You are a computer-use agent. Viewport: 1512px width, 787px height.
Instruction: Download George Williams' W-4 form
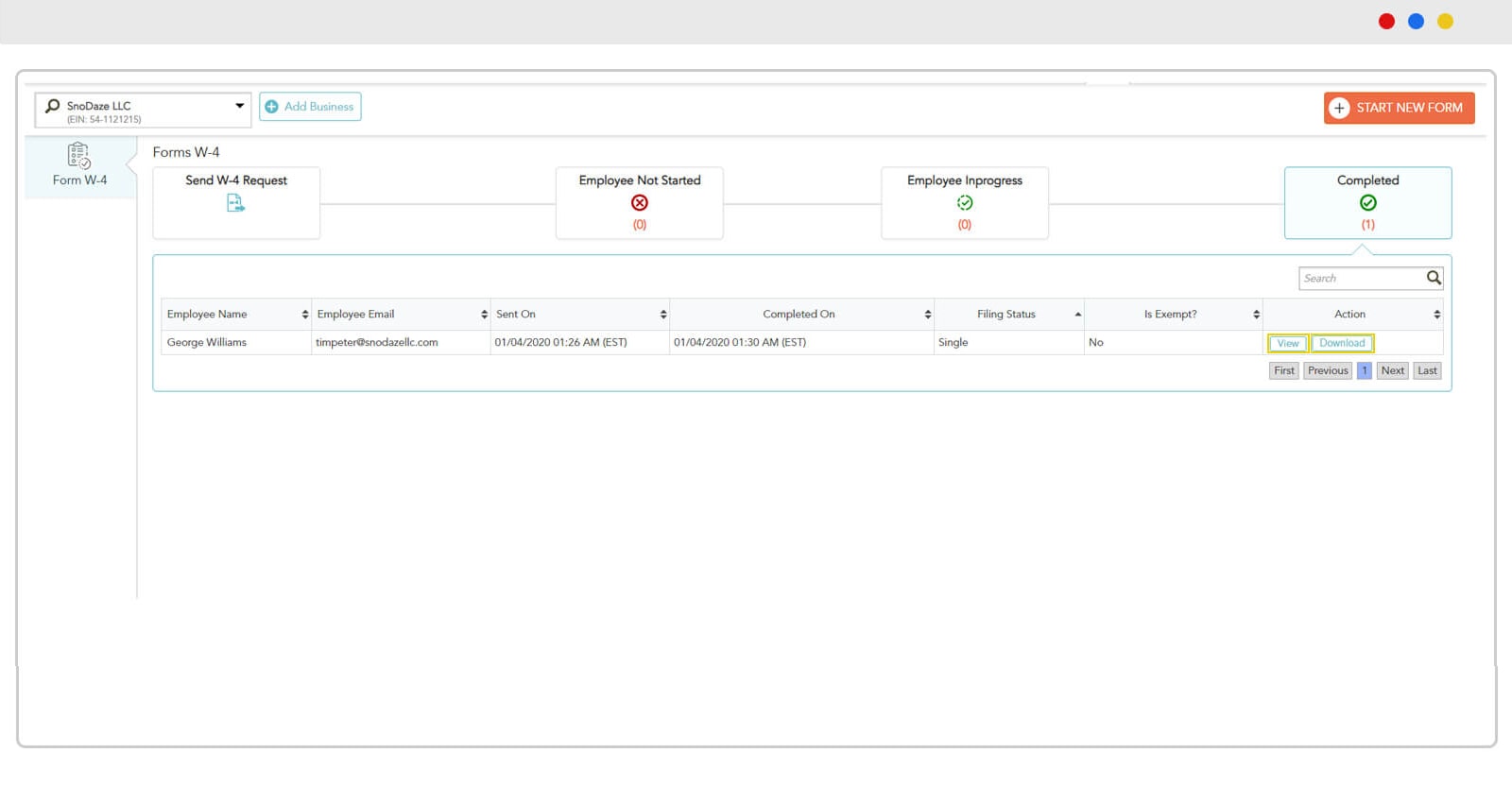[x=1342, y=343]
